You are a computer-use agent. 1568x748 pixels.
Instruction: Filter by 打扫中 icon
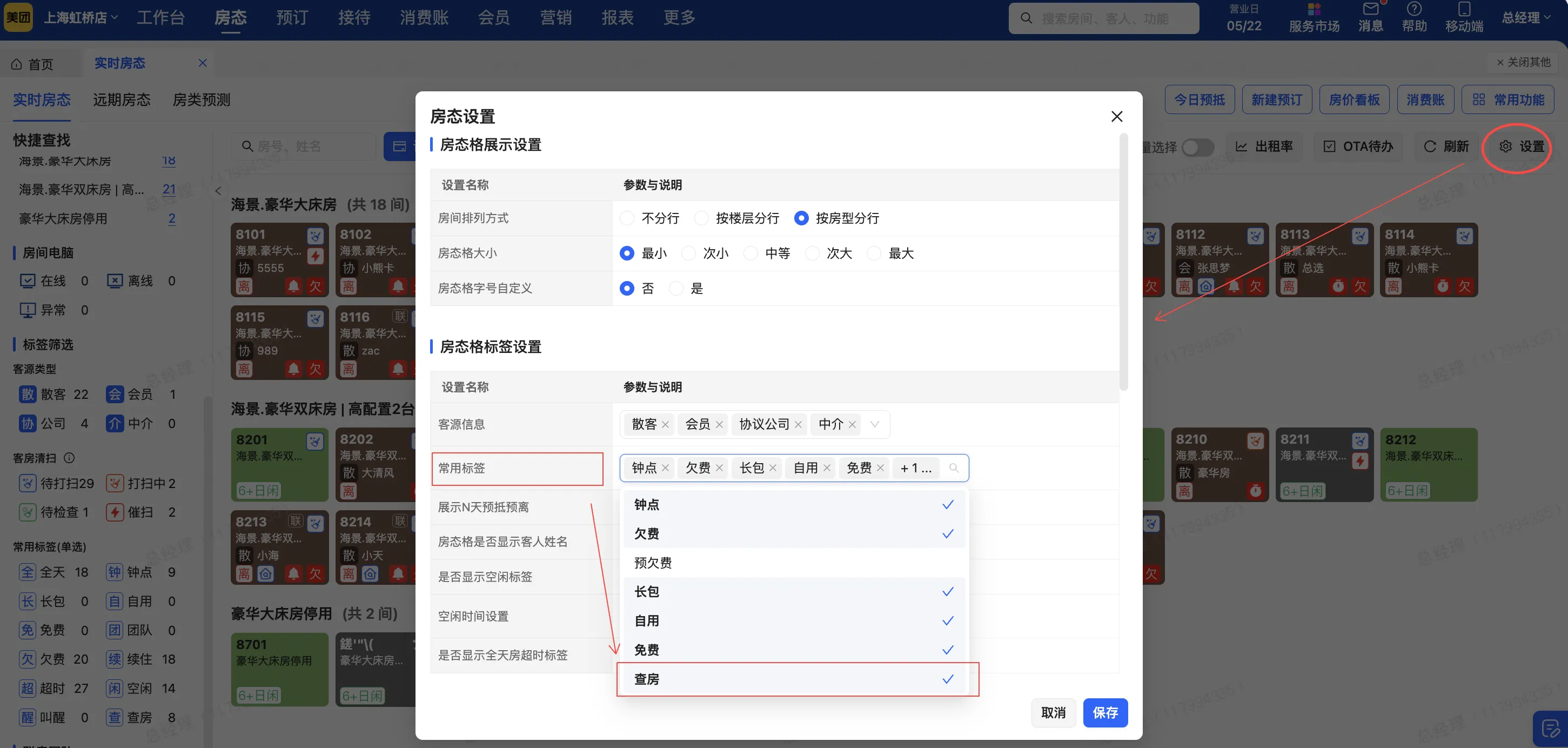point(115,483)
